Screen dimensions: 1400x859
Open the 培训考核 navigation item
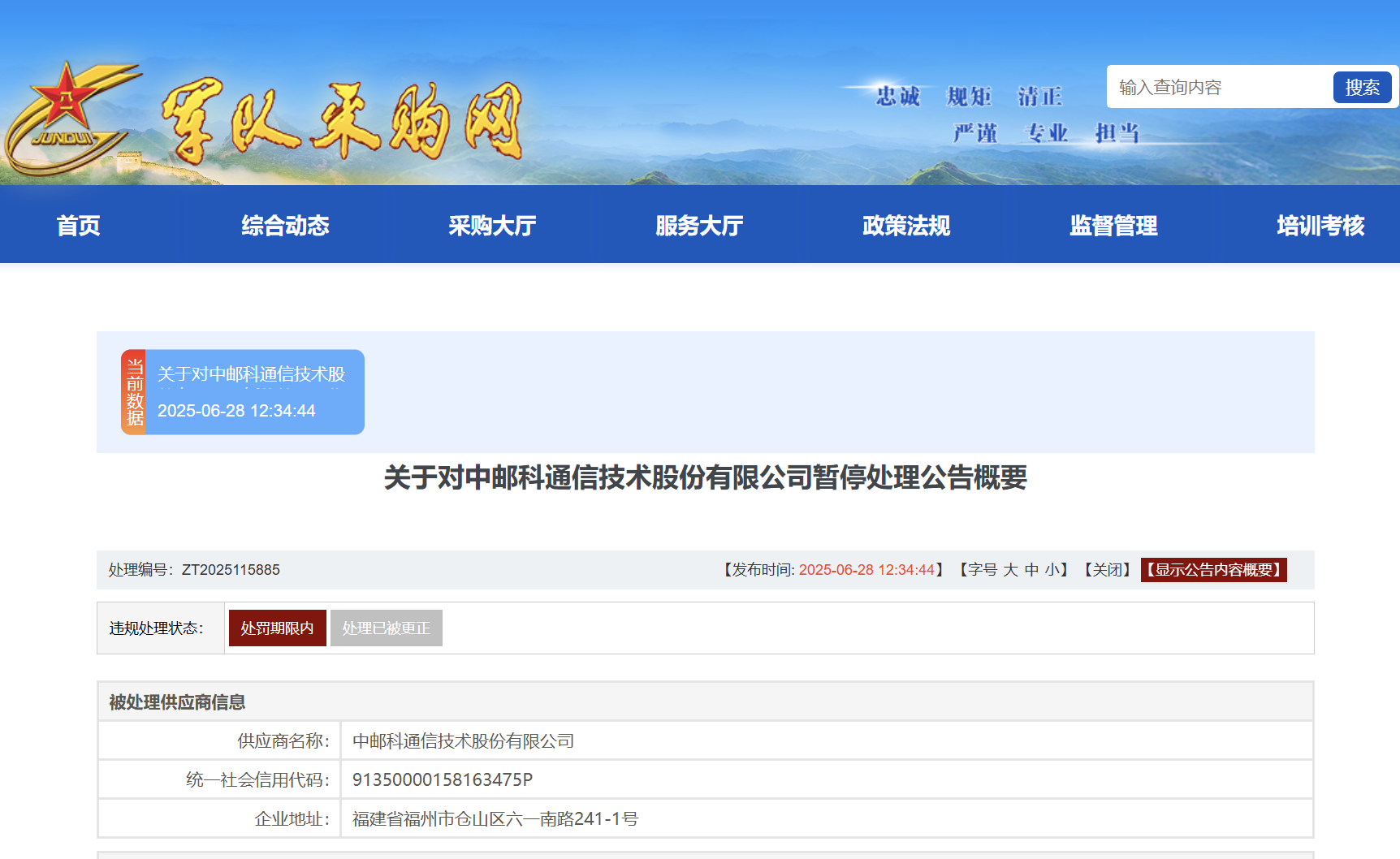[1320, 225]
